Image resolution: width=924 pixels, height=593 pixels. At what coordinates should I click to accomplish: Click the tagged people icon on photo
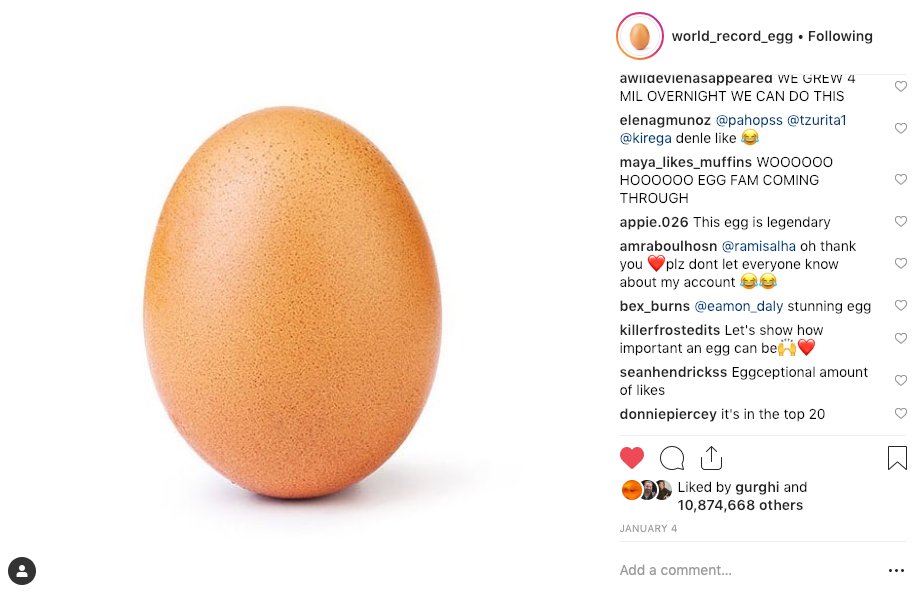point(22,571)
